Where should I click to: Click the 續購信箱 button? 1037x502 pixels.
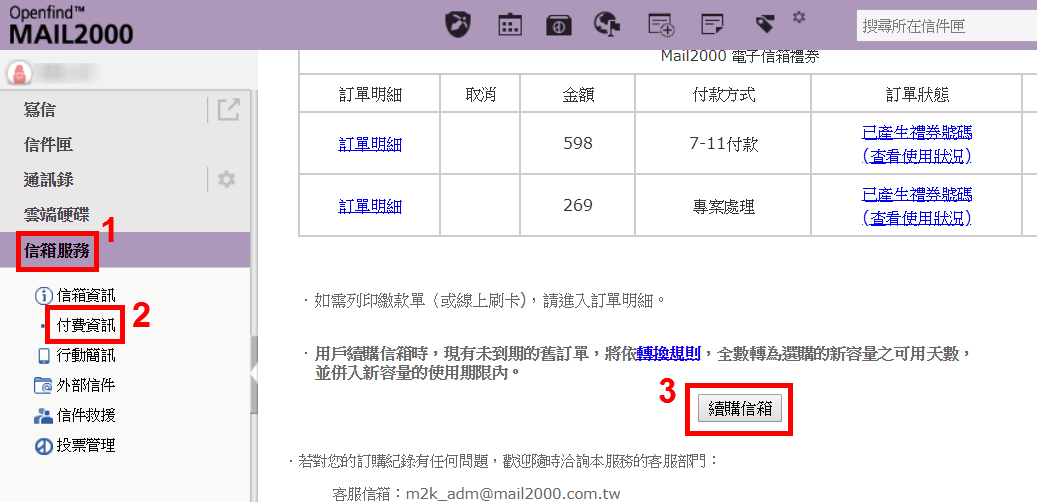[x=740, y=409]
